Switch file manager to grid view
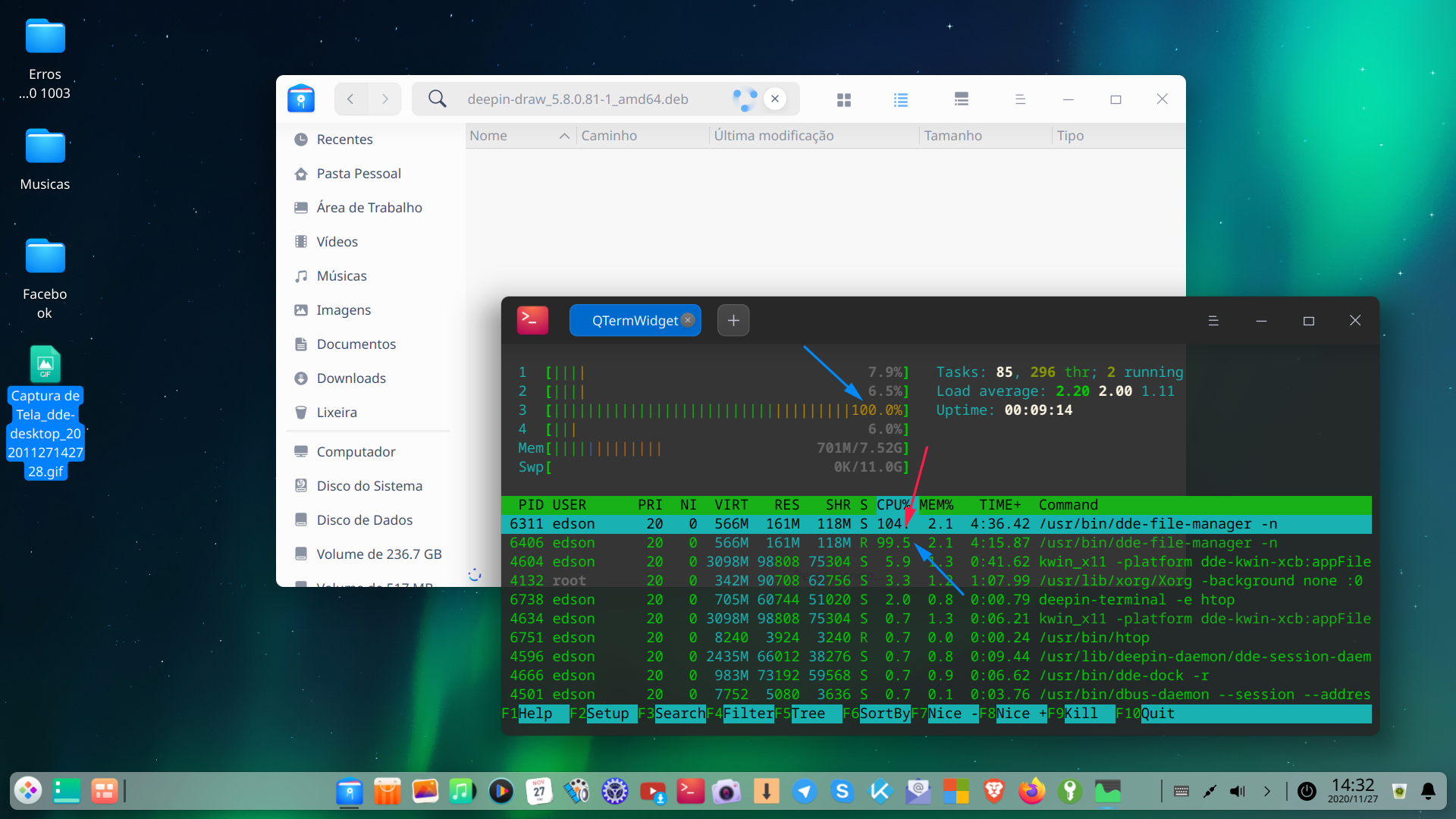Viewport: 1456px width, 819px height. click(x=844, y=99)
